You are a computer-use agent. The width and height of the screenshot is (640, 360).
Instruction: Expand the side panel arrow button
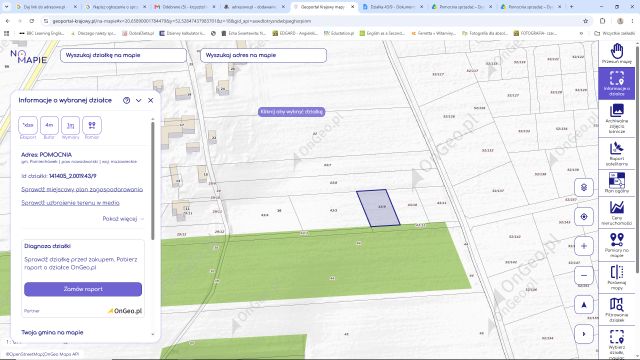(x=584, y=334)
